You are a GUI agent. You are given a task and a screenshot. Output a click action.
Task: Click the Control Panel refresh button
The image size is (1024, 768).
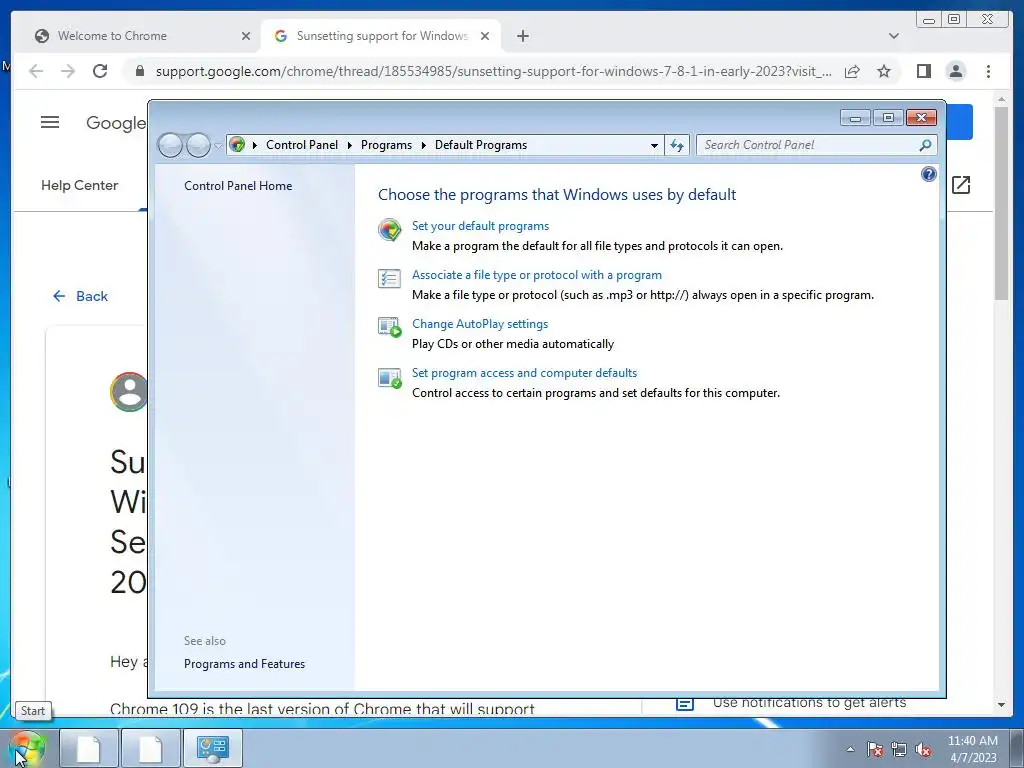click(677, 145)
